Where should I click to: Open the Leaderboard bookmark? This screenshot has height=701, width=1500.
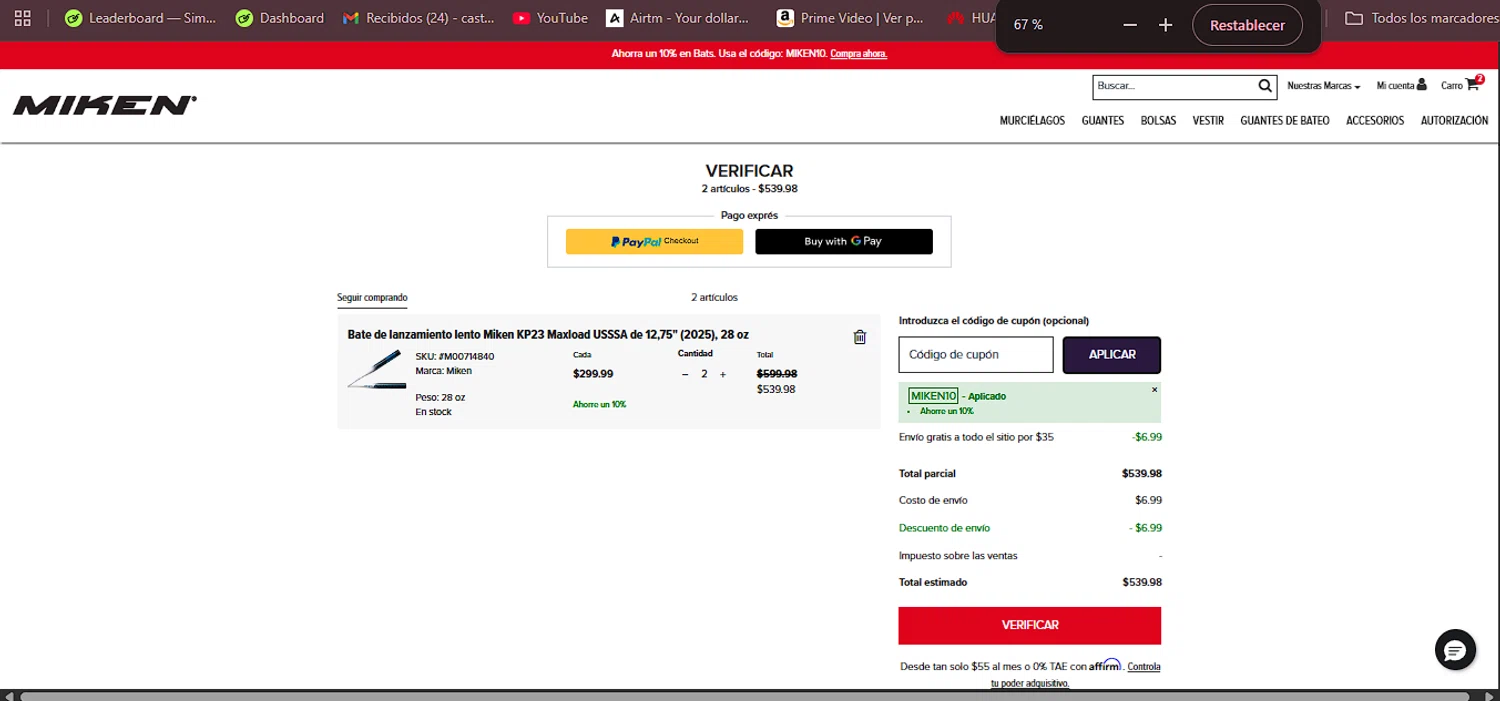click(140, 18)
